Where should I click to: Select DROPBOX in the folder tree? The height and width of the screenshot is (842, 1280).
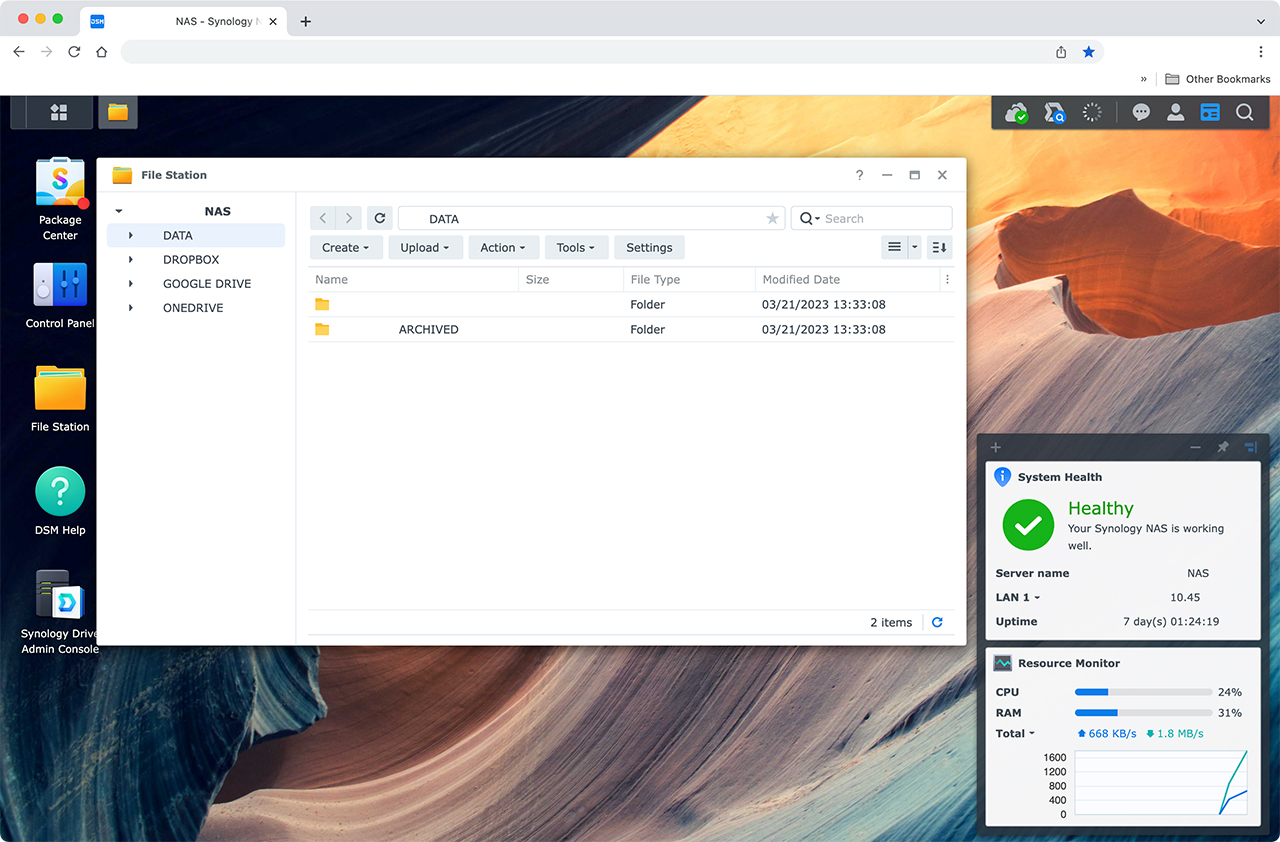pos(196,260)
